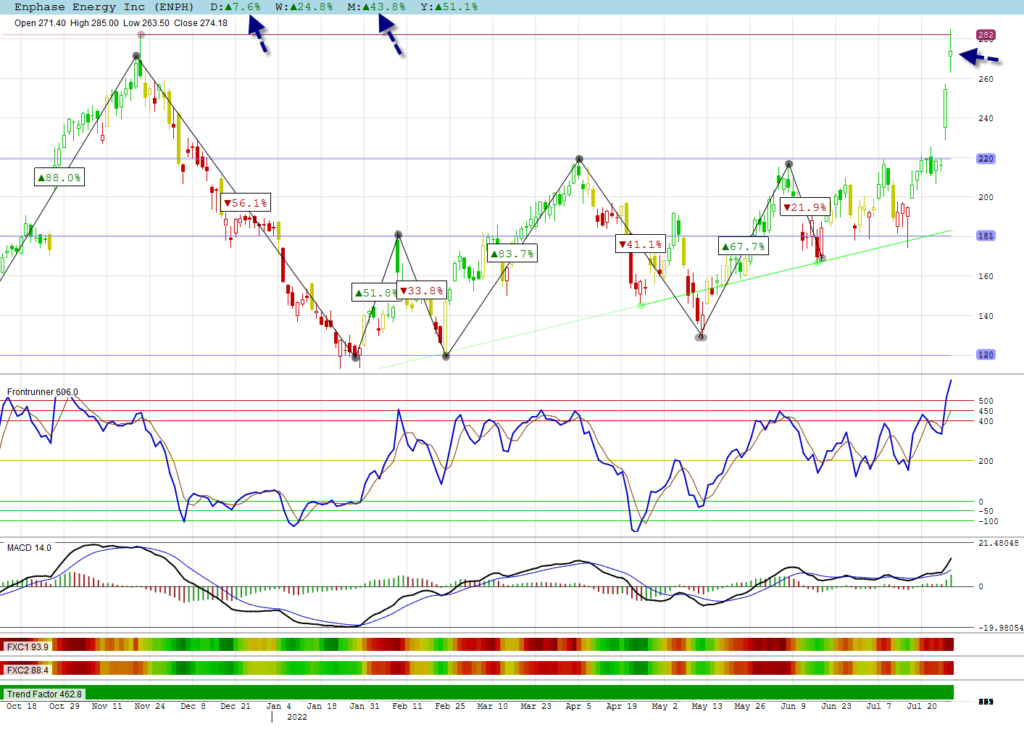Click the 260 price axis label

(985, 79)
